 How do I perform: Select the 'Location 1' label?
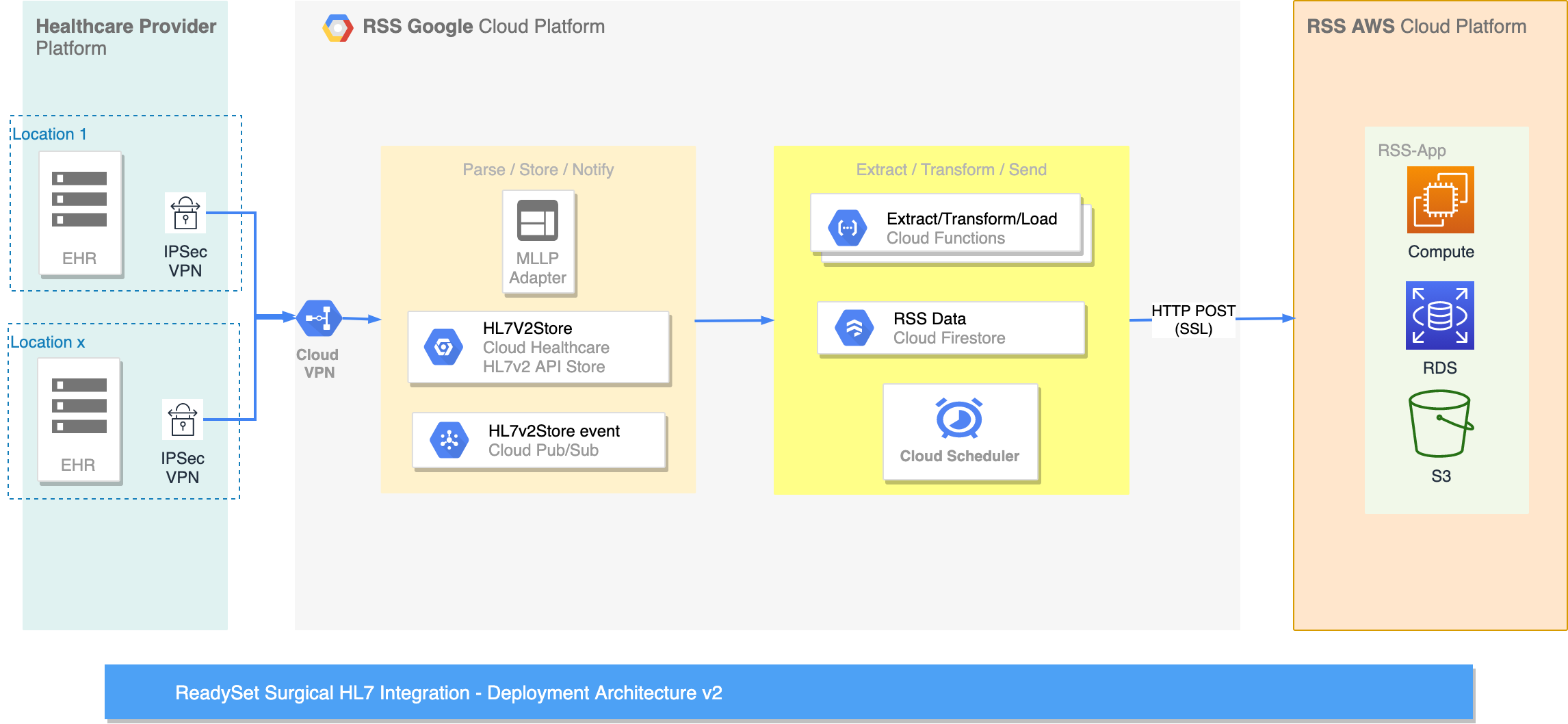pos(49,134)
